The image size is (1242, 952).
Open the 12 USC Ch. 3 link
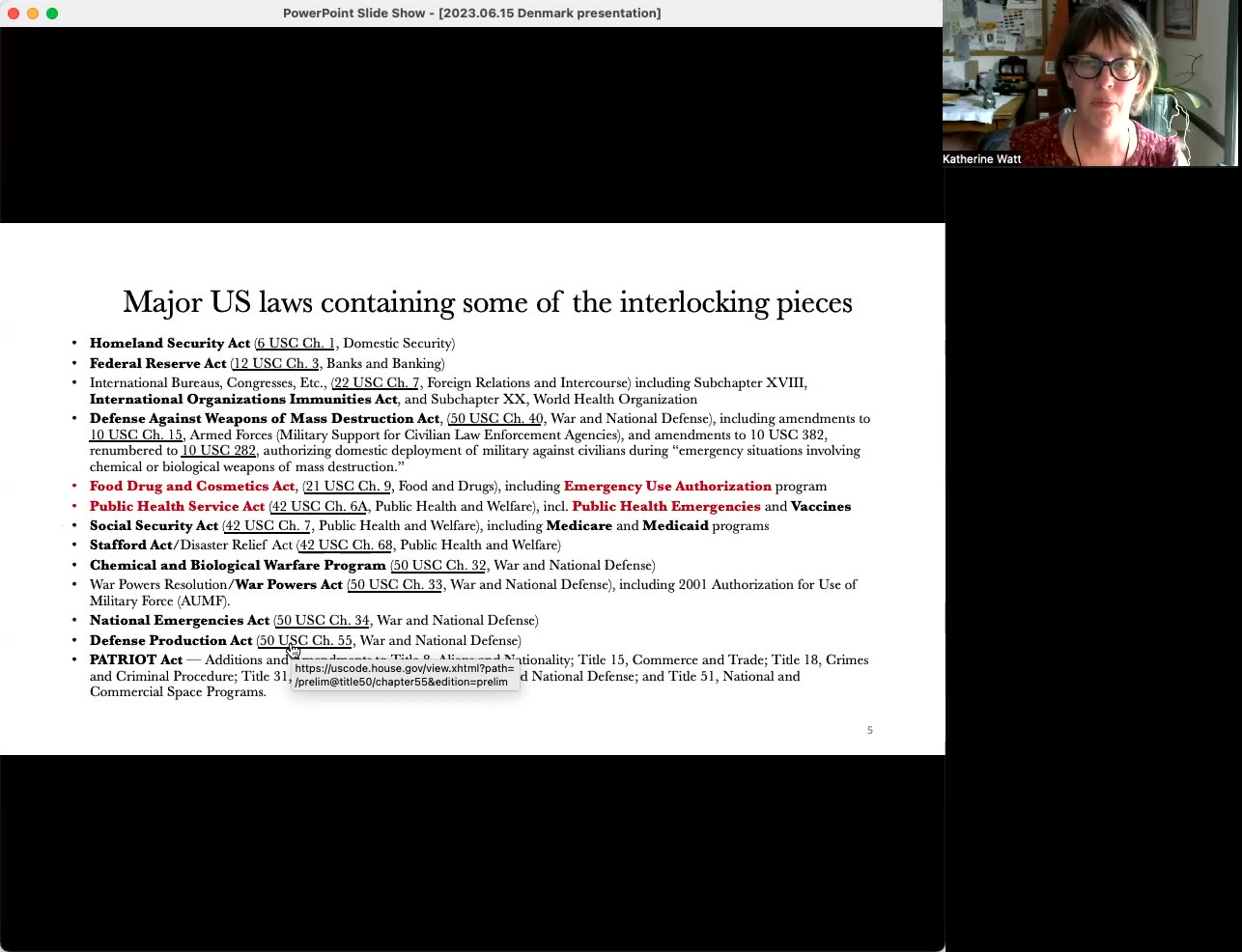coord(275,364)
